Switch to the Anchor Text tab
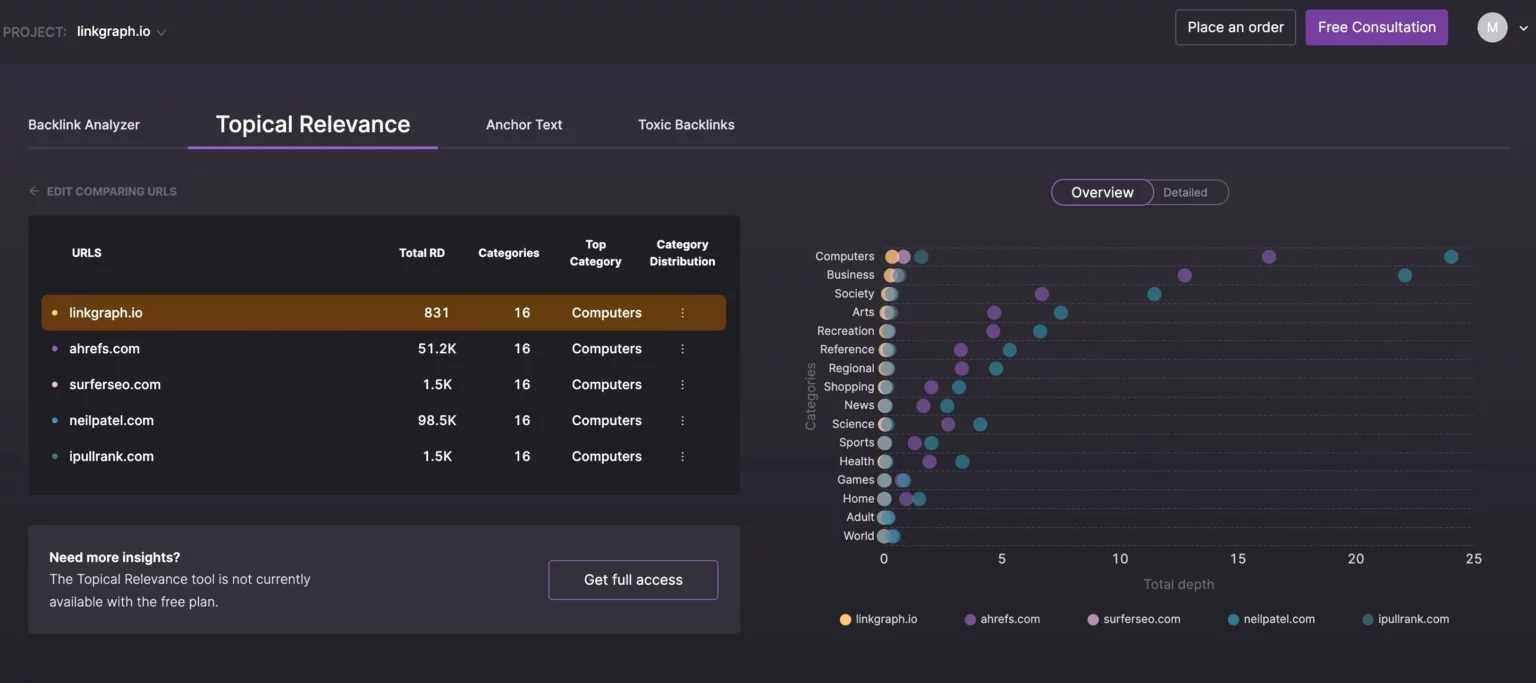Screen dimensions: 1536x683 [524, 125]
